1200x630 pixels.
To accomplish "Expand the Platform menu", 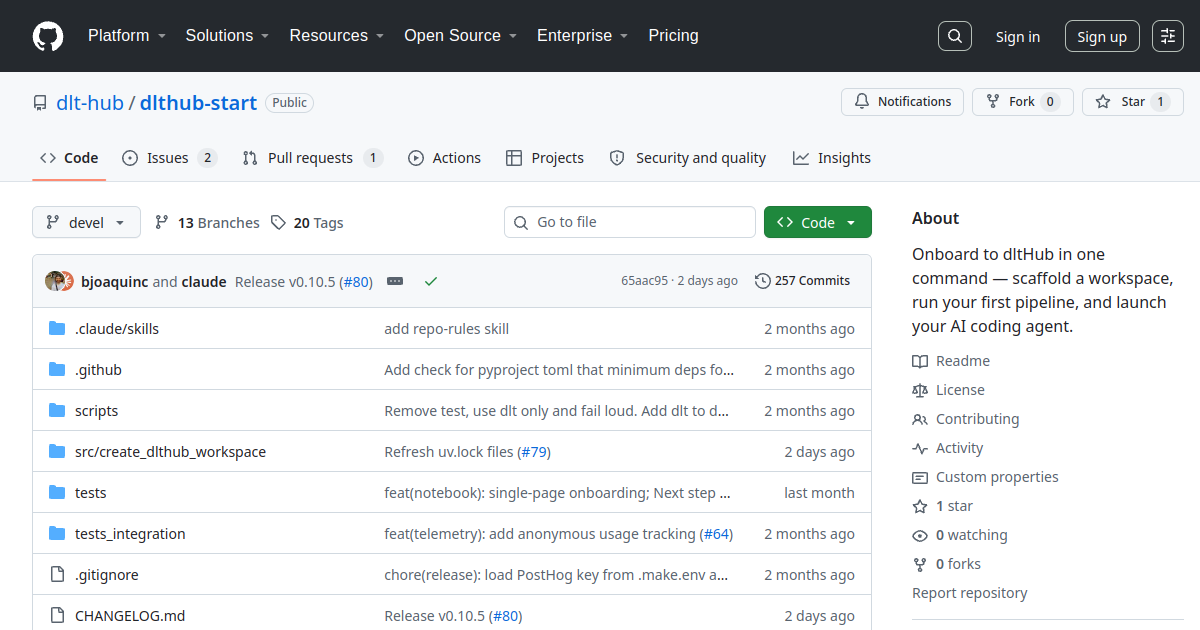I will pos(126,36).
